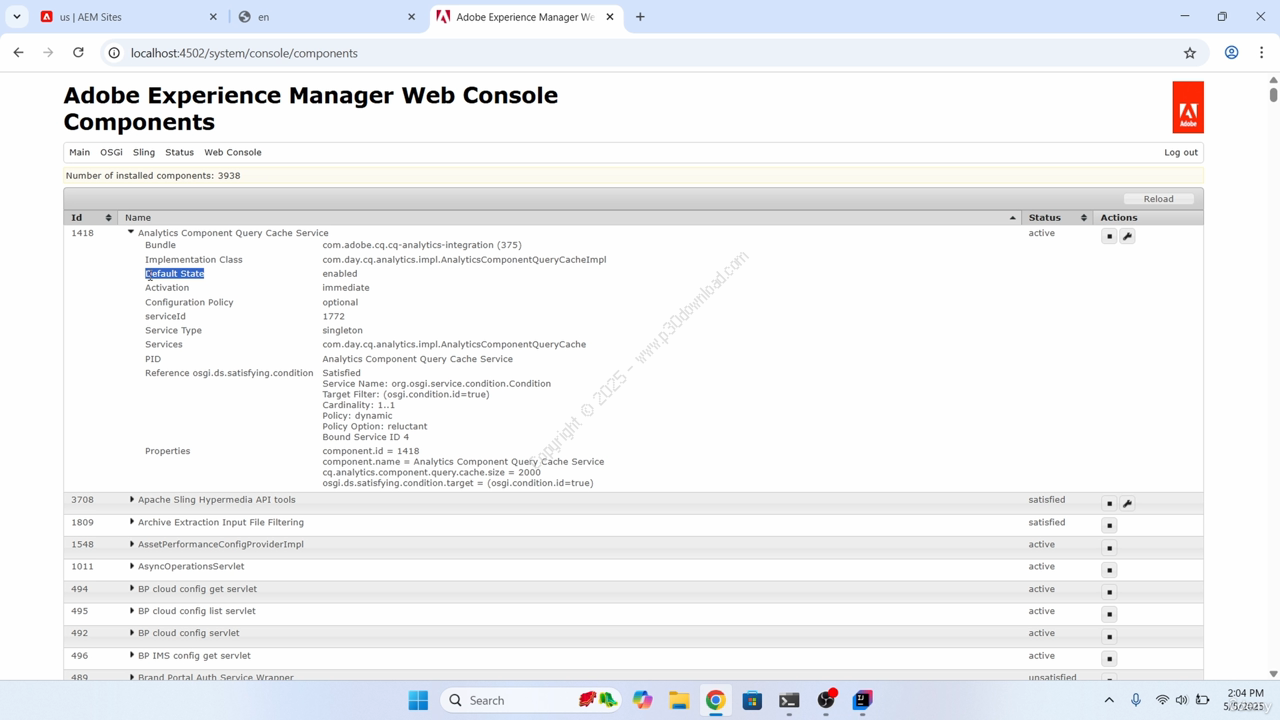Open the Apache Sling Hypermedia API tools name
The image size is (1280, 720).
[x=217, y=499]
